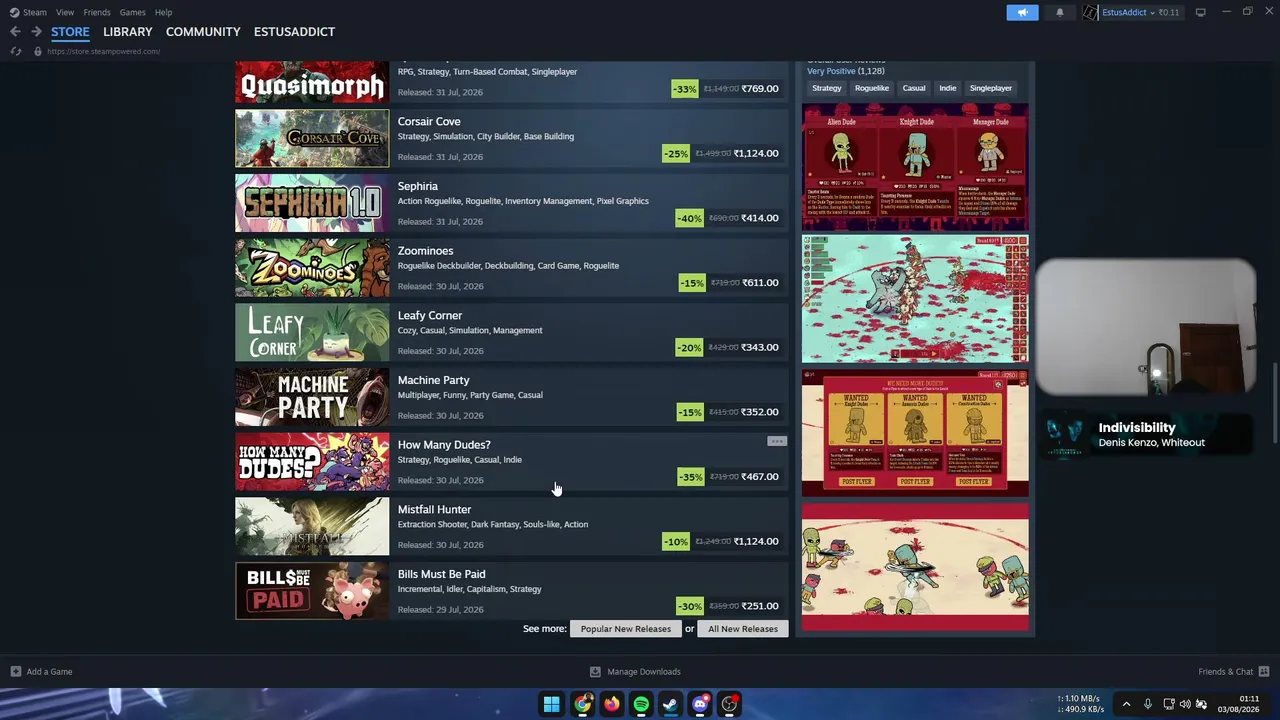This screenshot has width=1280, height=720.
Task: Open the Leafy Corner game title
Action: pyautogui.click(x=430, y=316)
